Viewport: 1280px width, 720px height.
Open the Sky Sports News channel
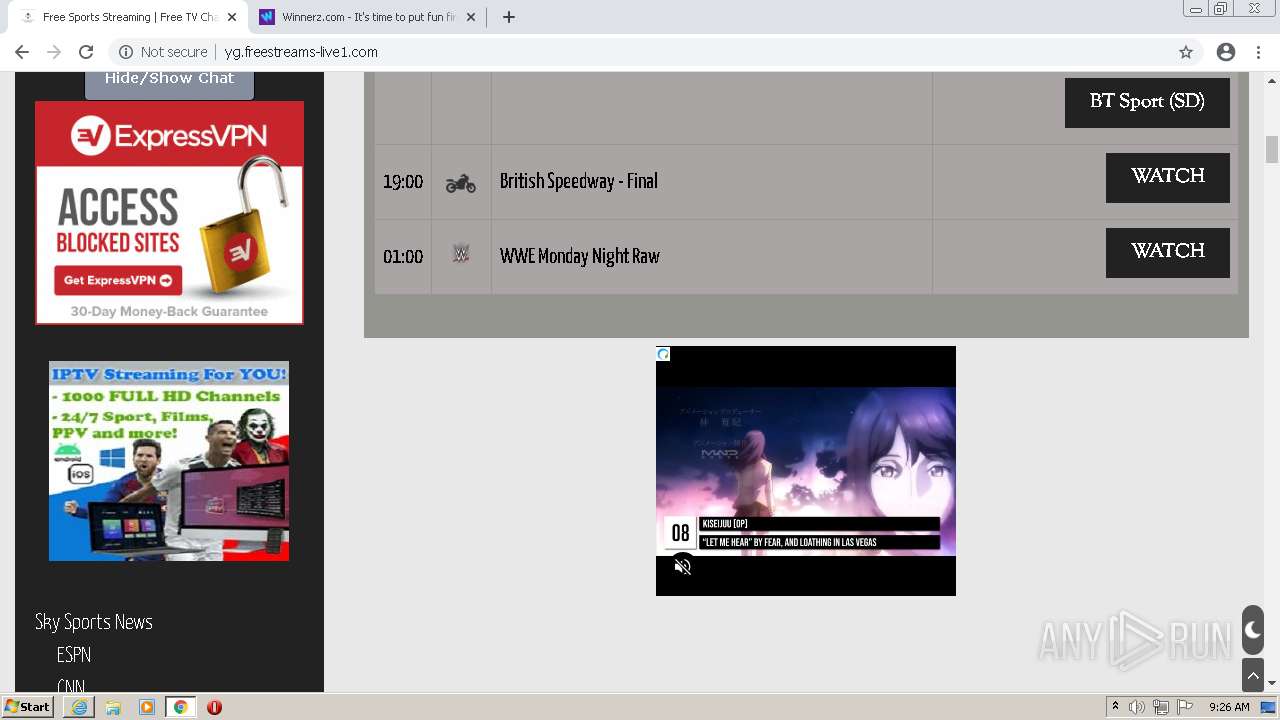point(94,622)
